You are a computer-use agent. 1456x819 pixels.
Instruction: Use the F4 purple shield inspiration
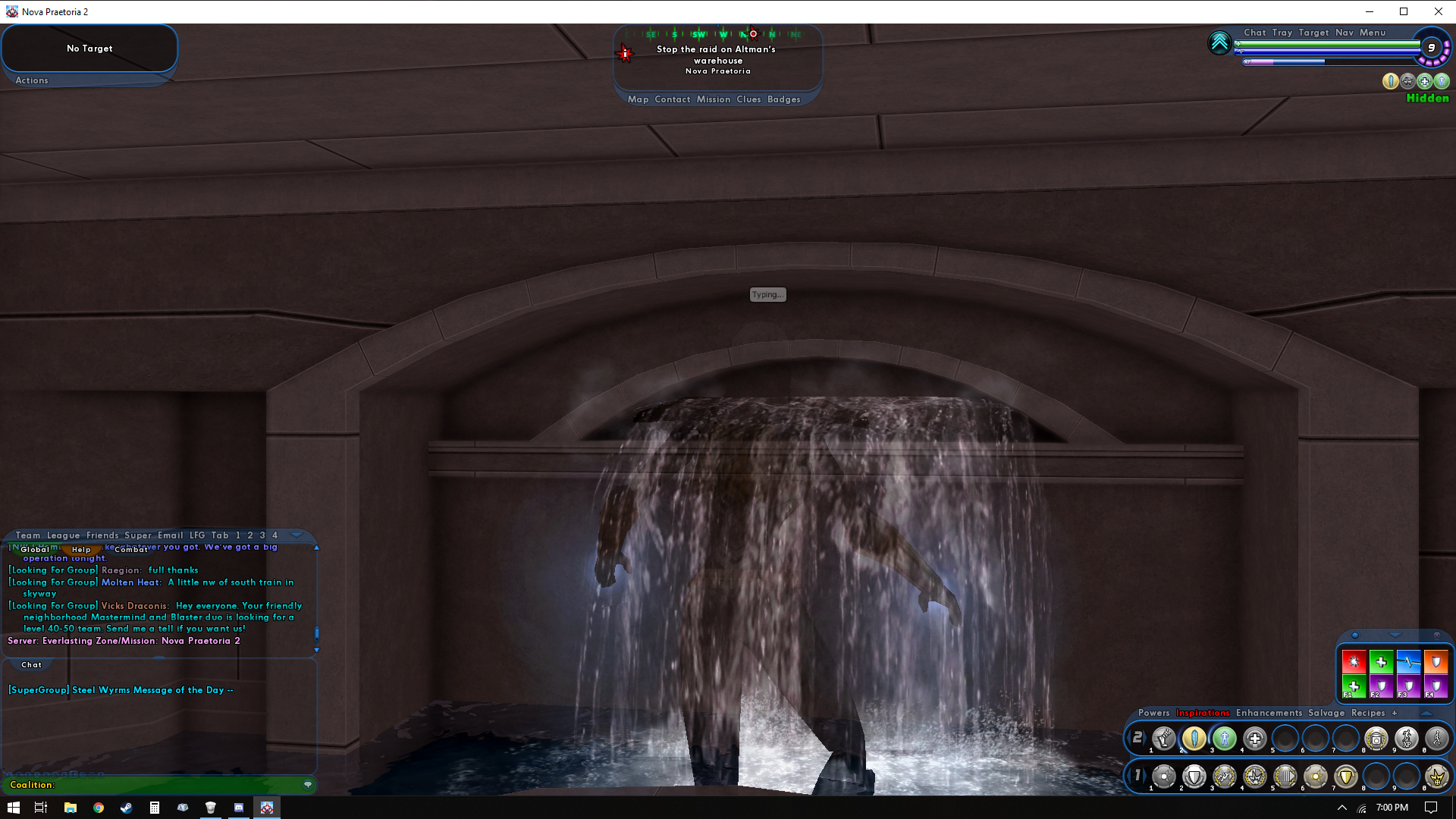tap(1436, 687)
